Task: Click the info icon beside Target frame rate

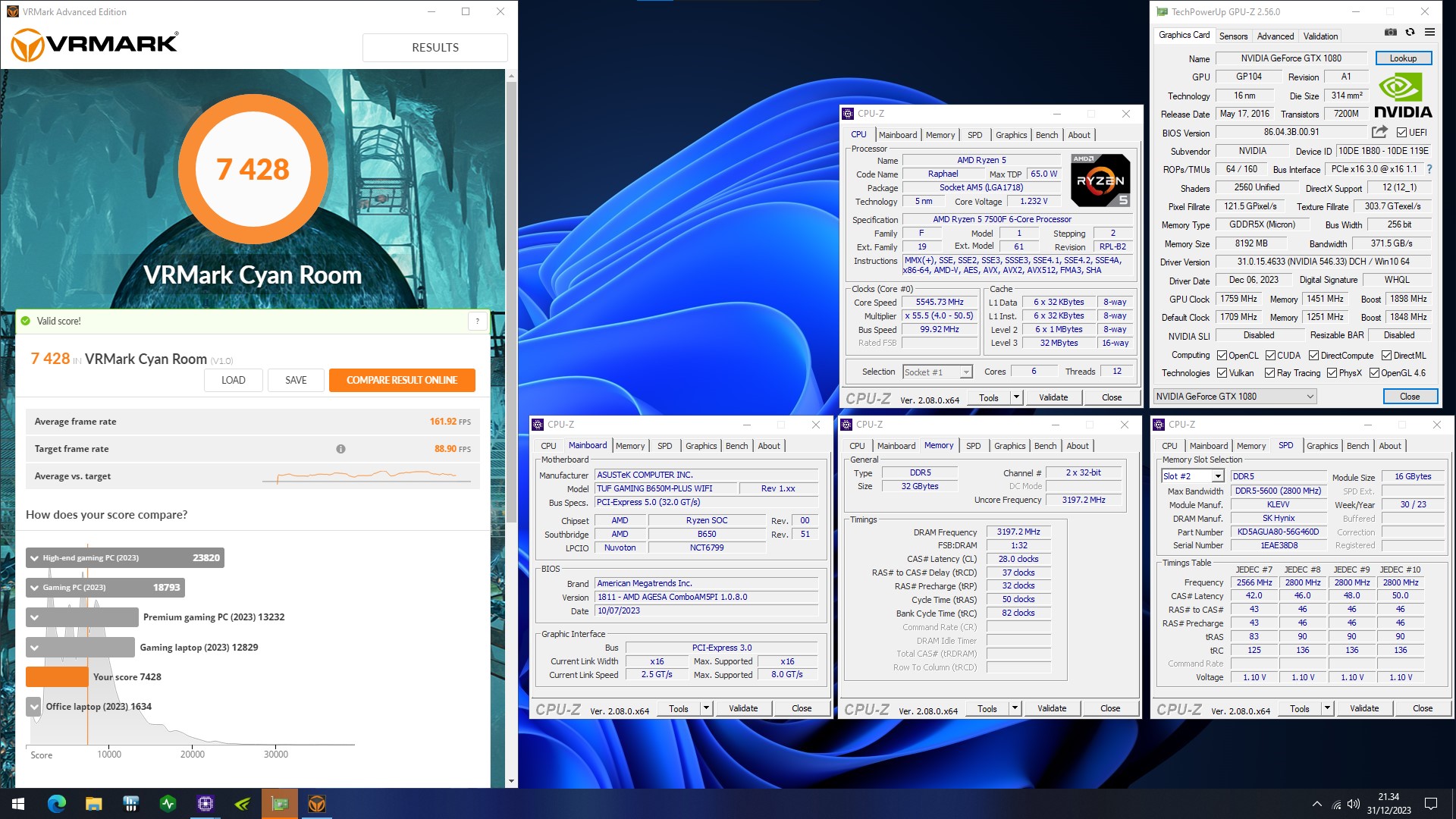Action: [340, 449]
